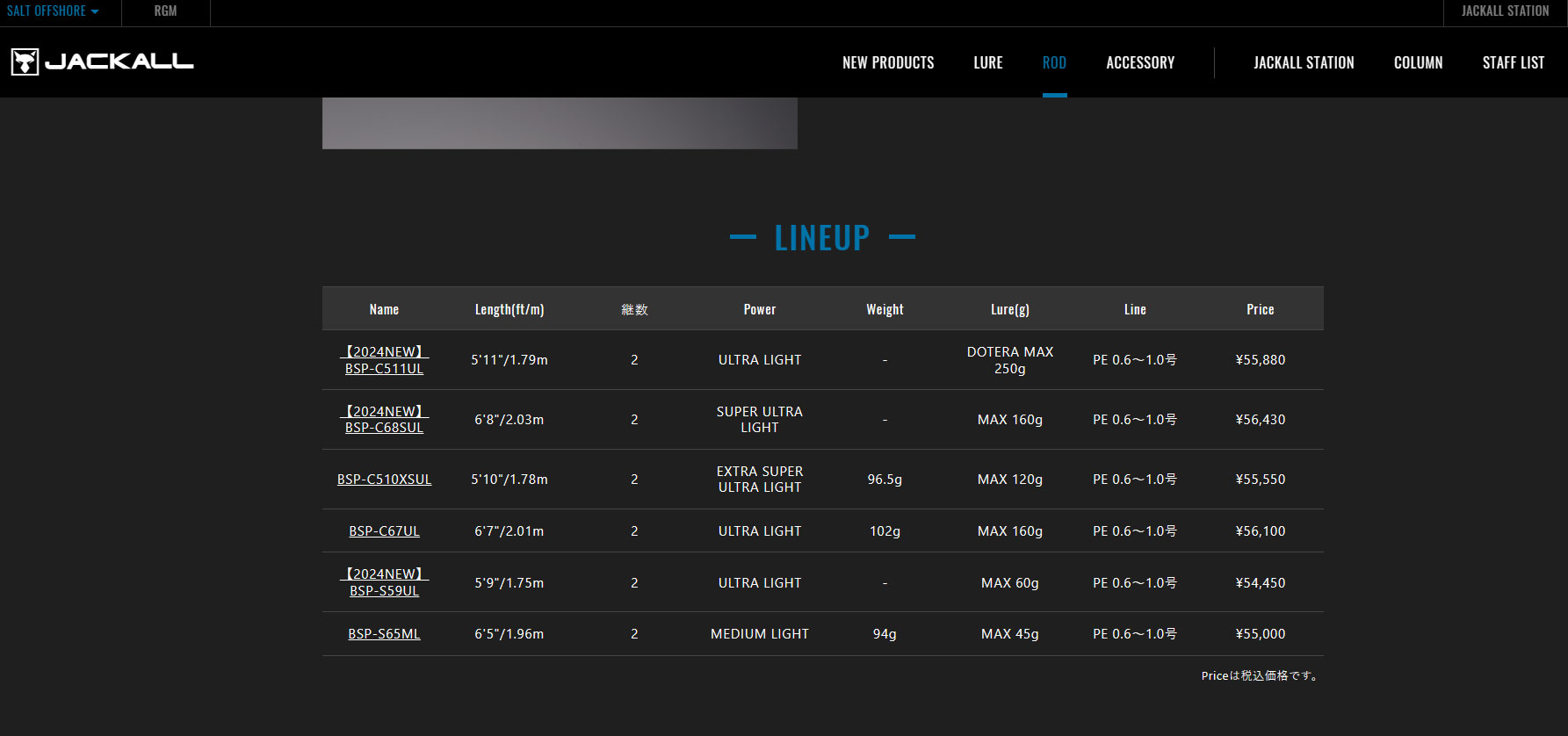
Task: Click the gray product image banner
Action: pos(560,123)
